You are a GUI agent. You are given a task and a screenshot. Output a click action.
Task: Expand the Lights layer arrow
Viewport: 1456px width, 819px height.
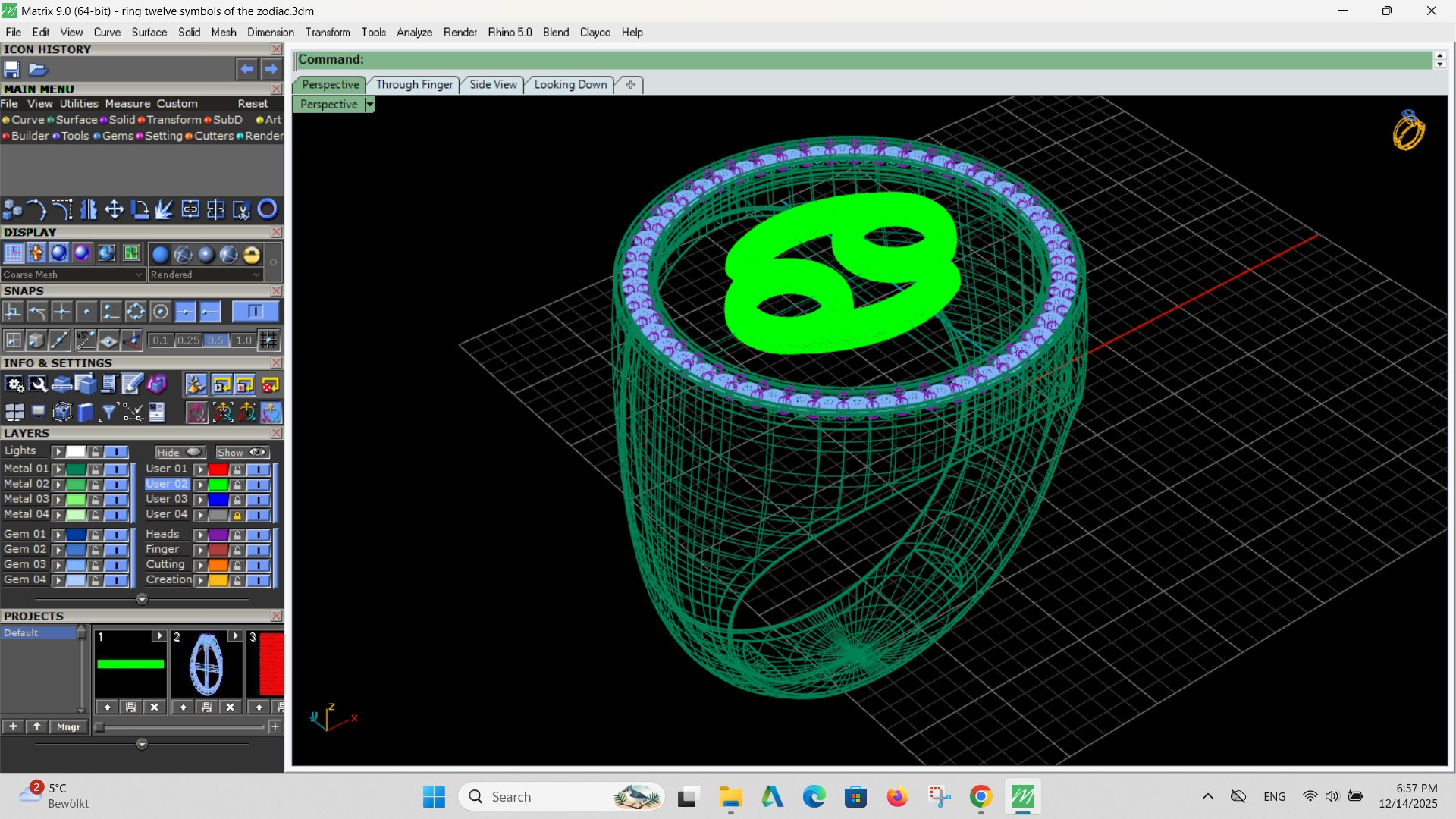pos(58,452)
